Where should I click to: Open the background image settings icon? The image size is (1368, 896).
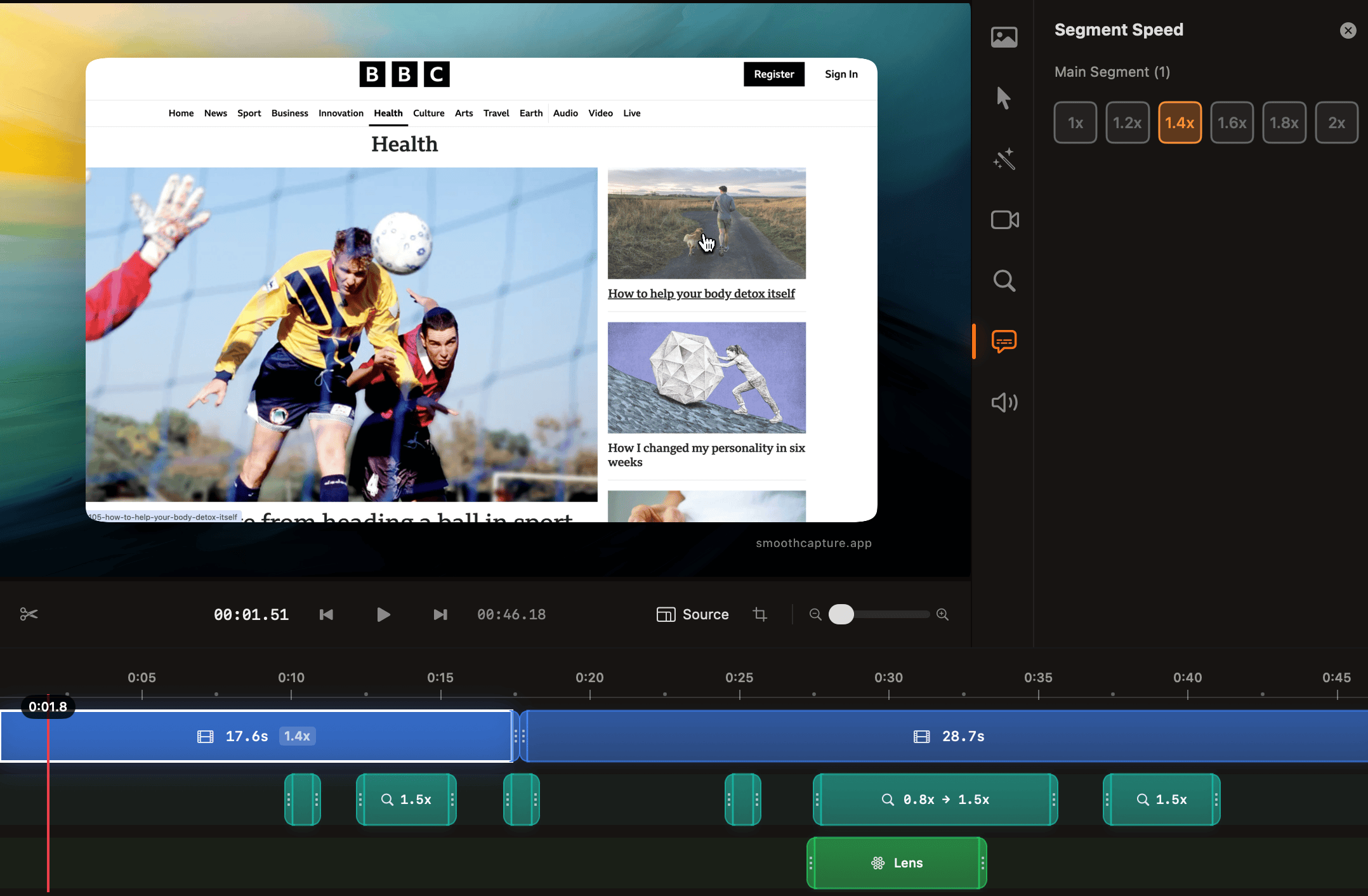tap(1004, 37)
